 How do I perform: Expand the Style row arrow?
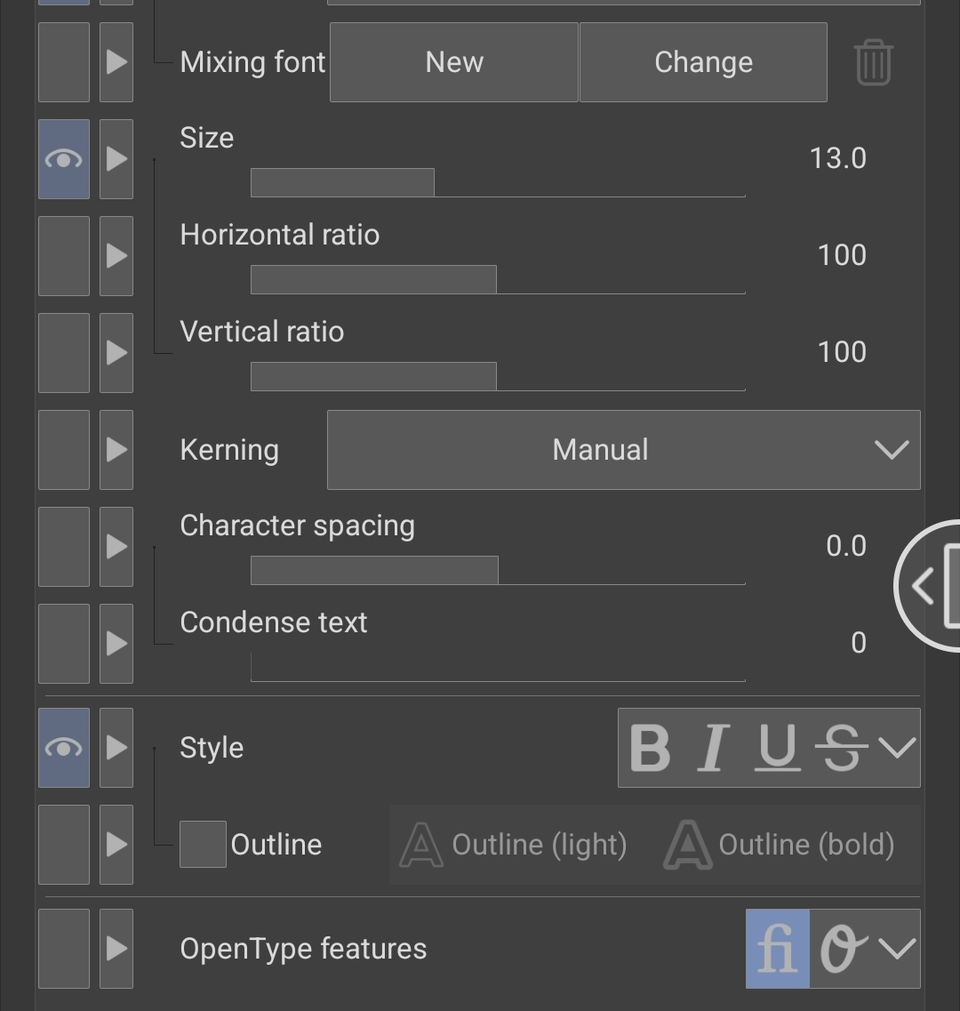point(117,748)
